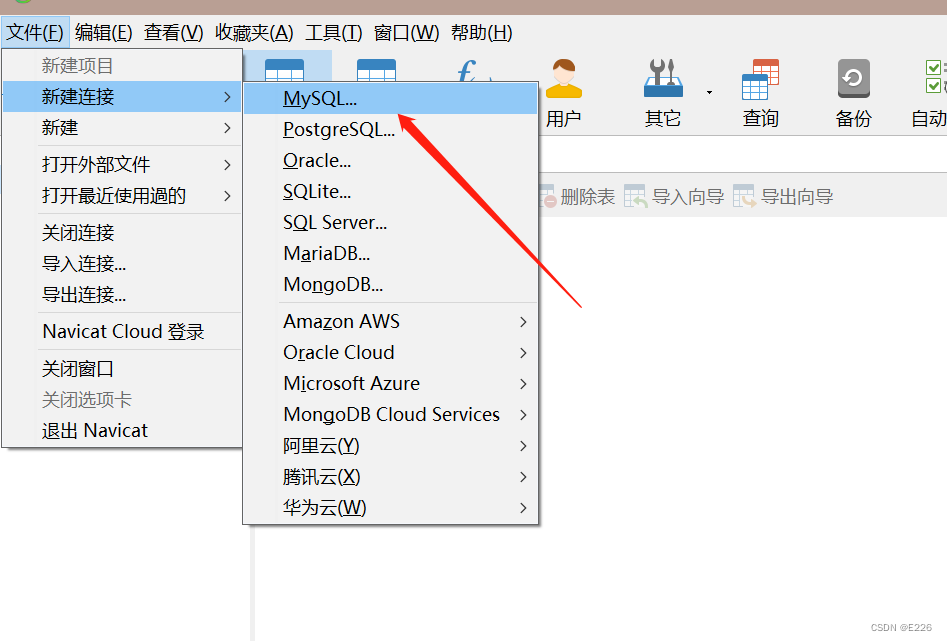The image size is (947, 641).
Task: Select MySQL from the connection submenu
Action: pyautogui.click(x=320, y=97)
